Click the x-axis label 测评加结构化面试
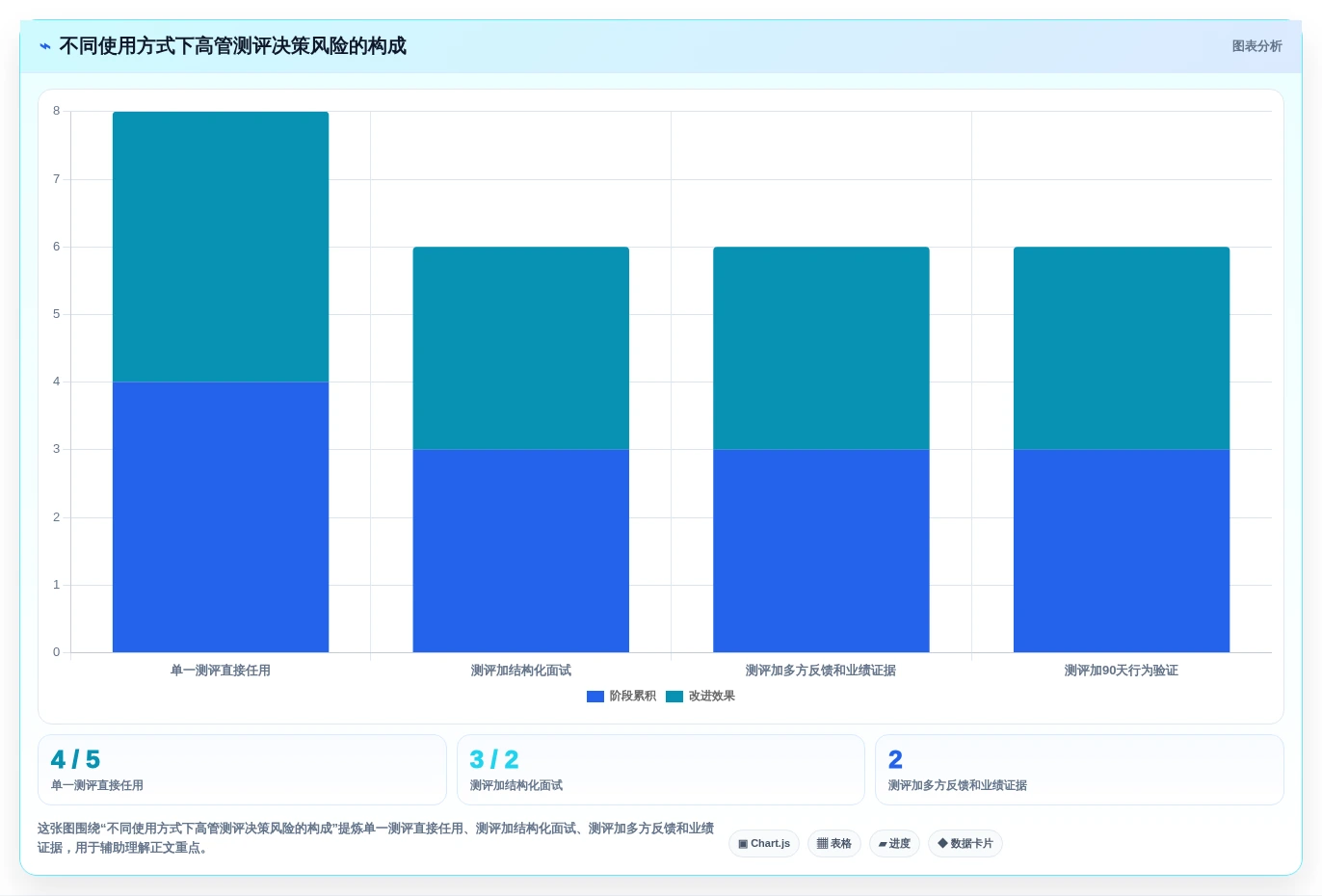1322x896 pixels. pos(521,671)
